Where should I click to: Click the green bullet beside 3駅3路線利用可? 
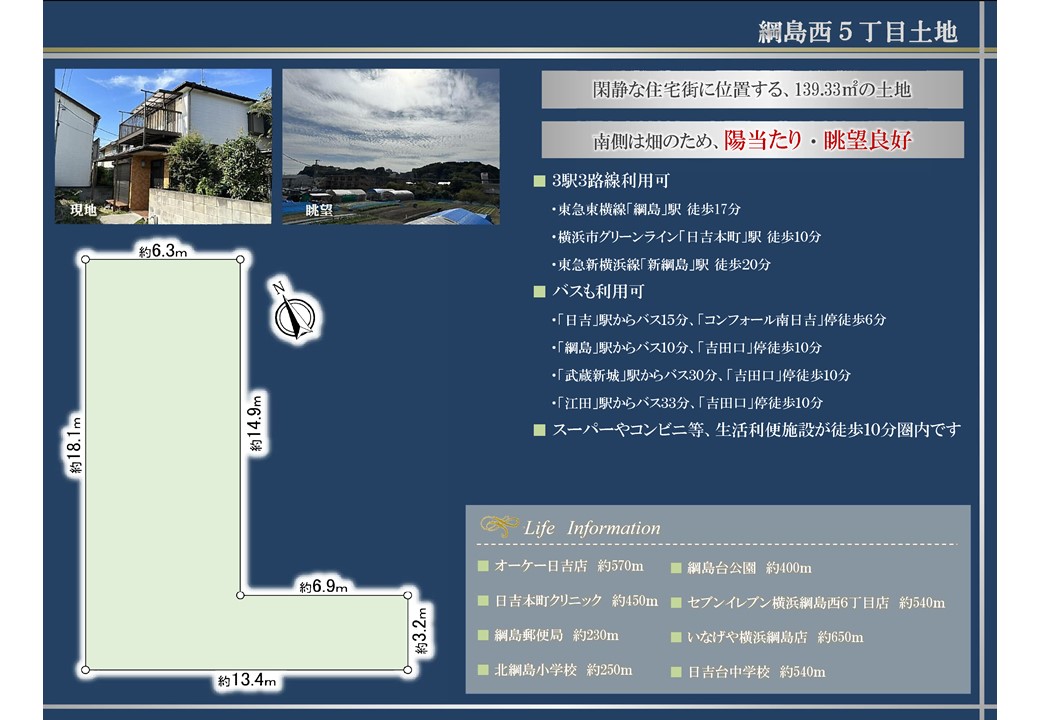(x=540, y=182)
